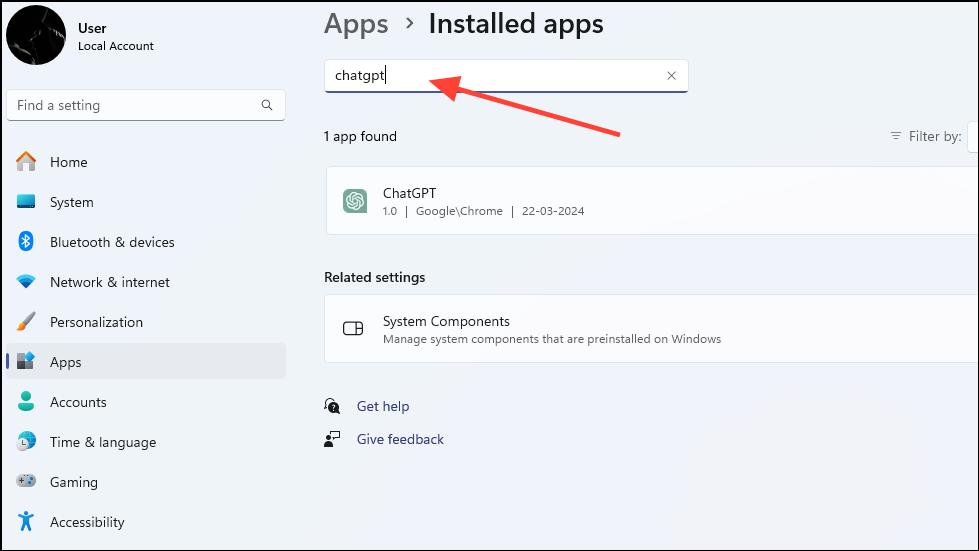Click the magnifier icon in Find a setting
The image size is (979, 551).
[x=267, y=105]
